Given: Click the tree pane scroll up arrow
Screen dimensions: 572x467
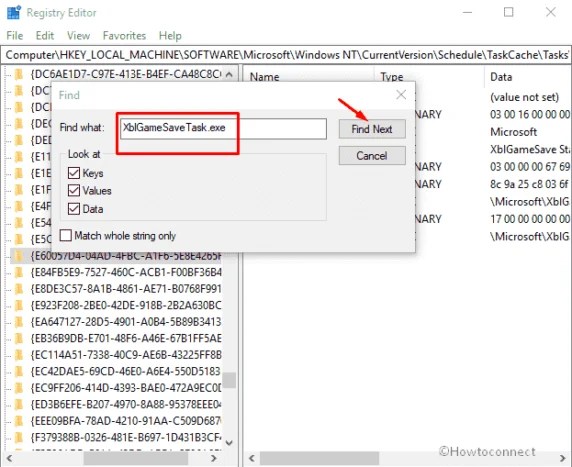Looking at the screenshot, I should pos(229,74).
